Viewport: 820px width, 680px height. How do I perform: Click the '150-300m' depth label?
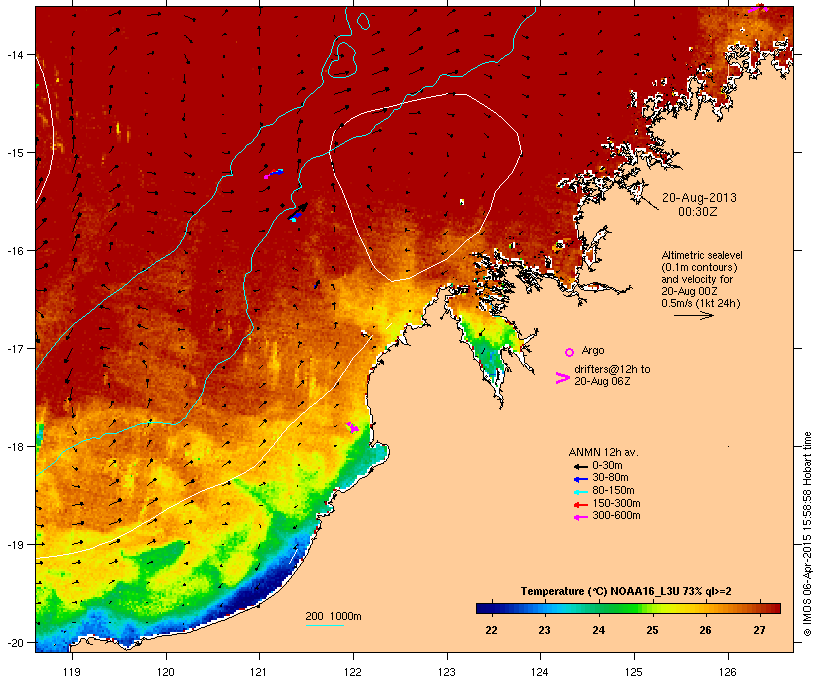[617, 503]
